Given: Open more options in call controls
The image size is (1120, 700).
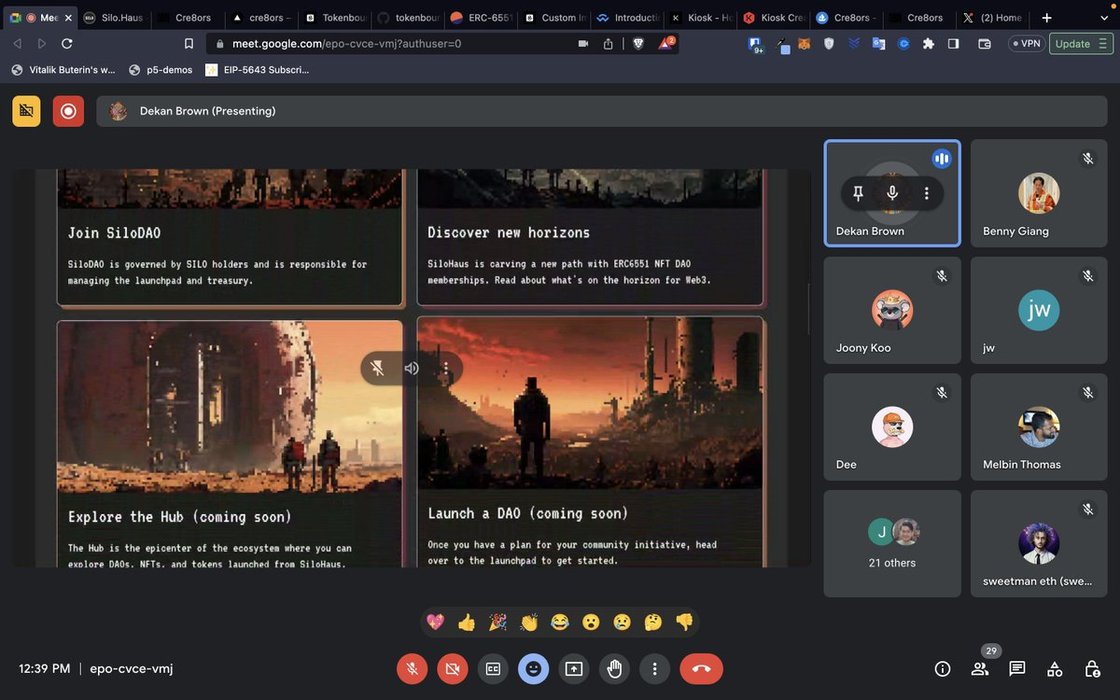Looking at the screenshot, I should [x=654, y=669].
